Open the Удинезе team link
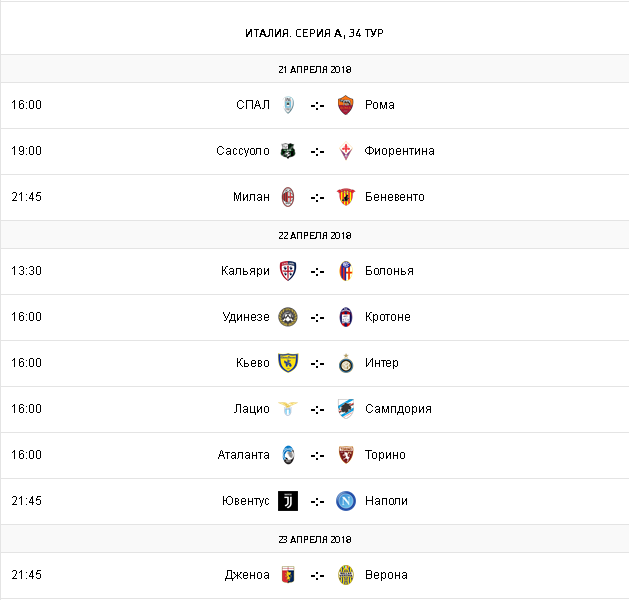The width and height of the screenshot is (629, 600). 245,317
